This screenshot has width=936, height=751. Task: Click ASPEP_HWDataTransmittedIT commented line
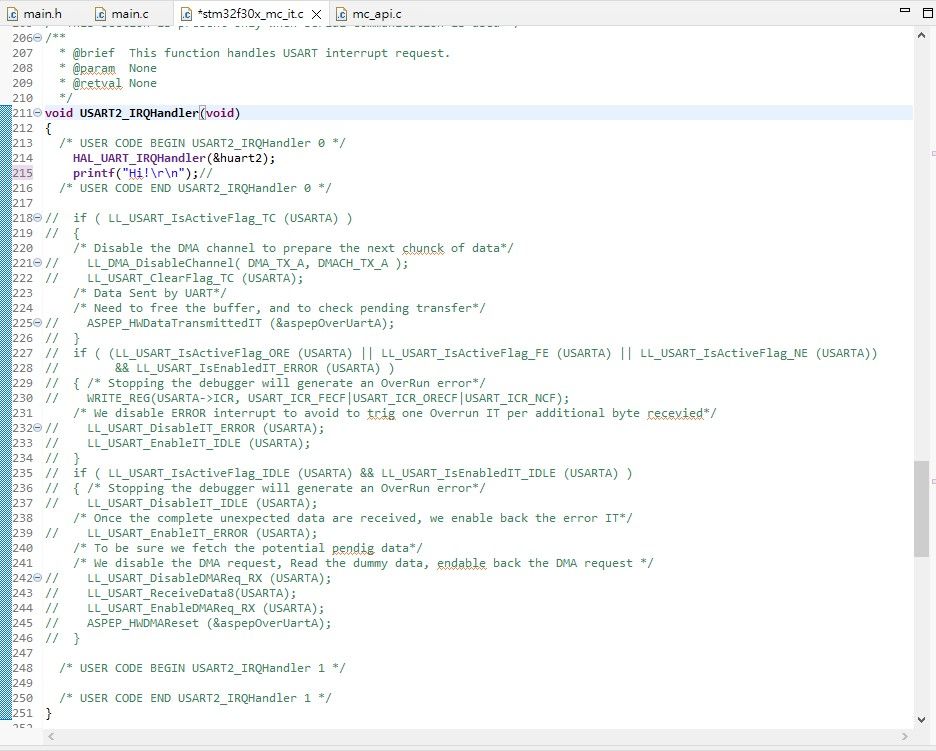tap(220, 323)
